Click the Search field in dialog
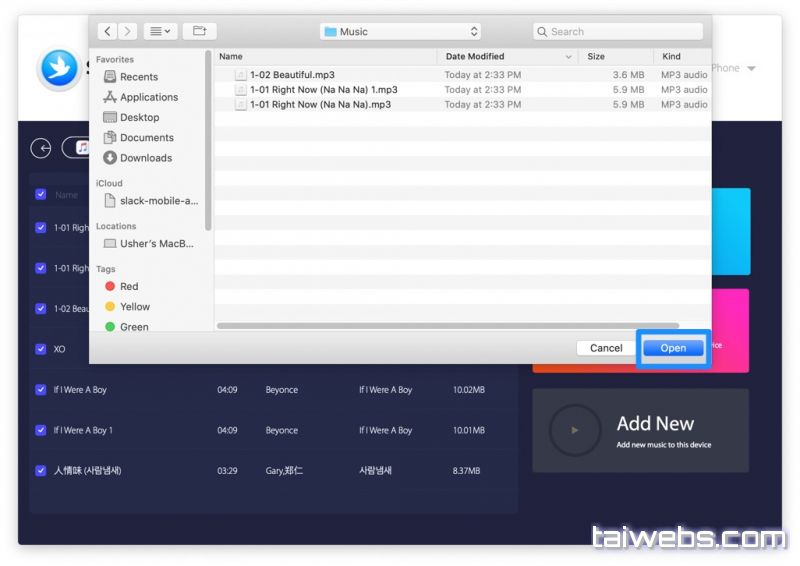 (x=617, y=32)
